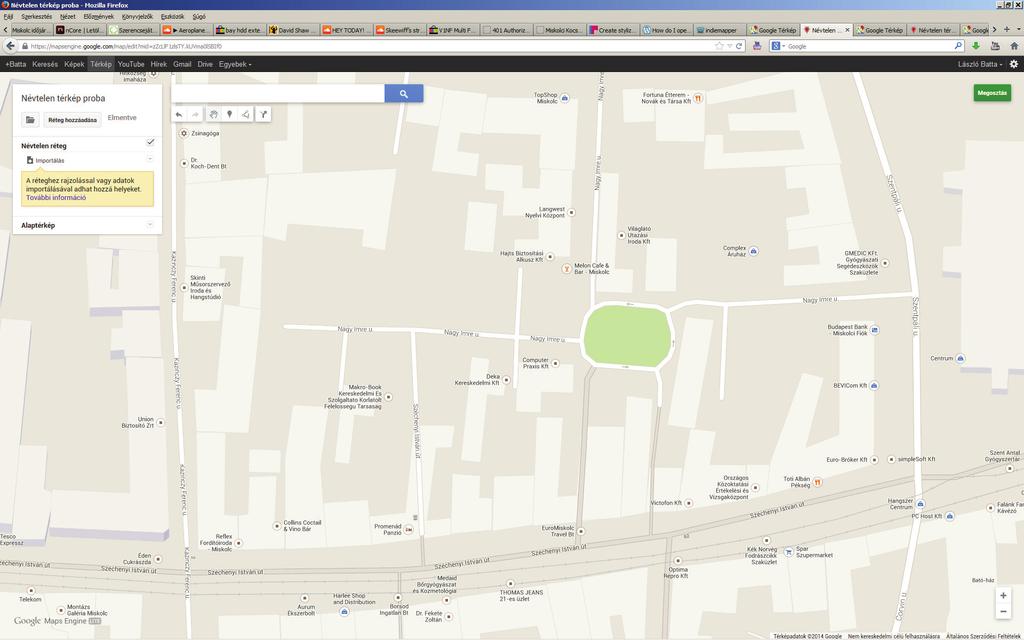Open Drive from the Google bar

(x=205, y=64)
